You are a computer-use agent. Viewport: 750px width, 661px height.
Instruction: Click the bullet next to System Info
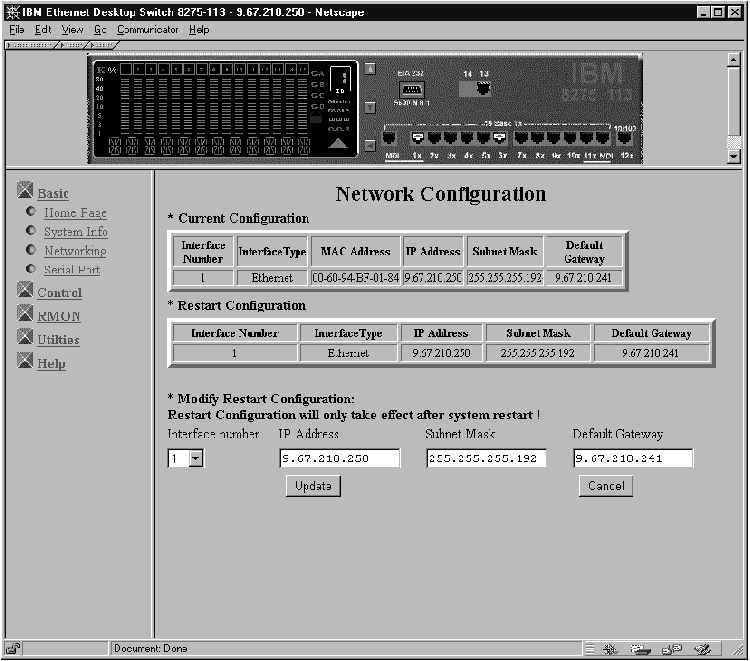tap(32, 231)
